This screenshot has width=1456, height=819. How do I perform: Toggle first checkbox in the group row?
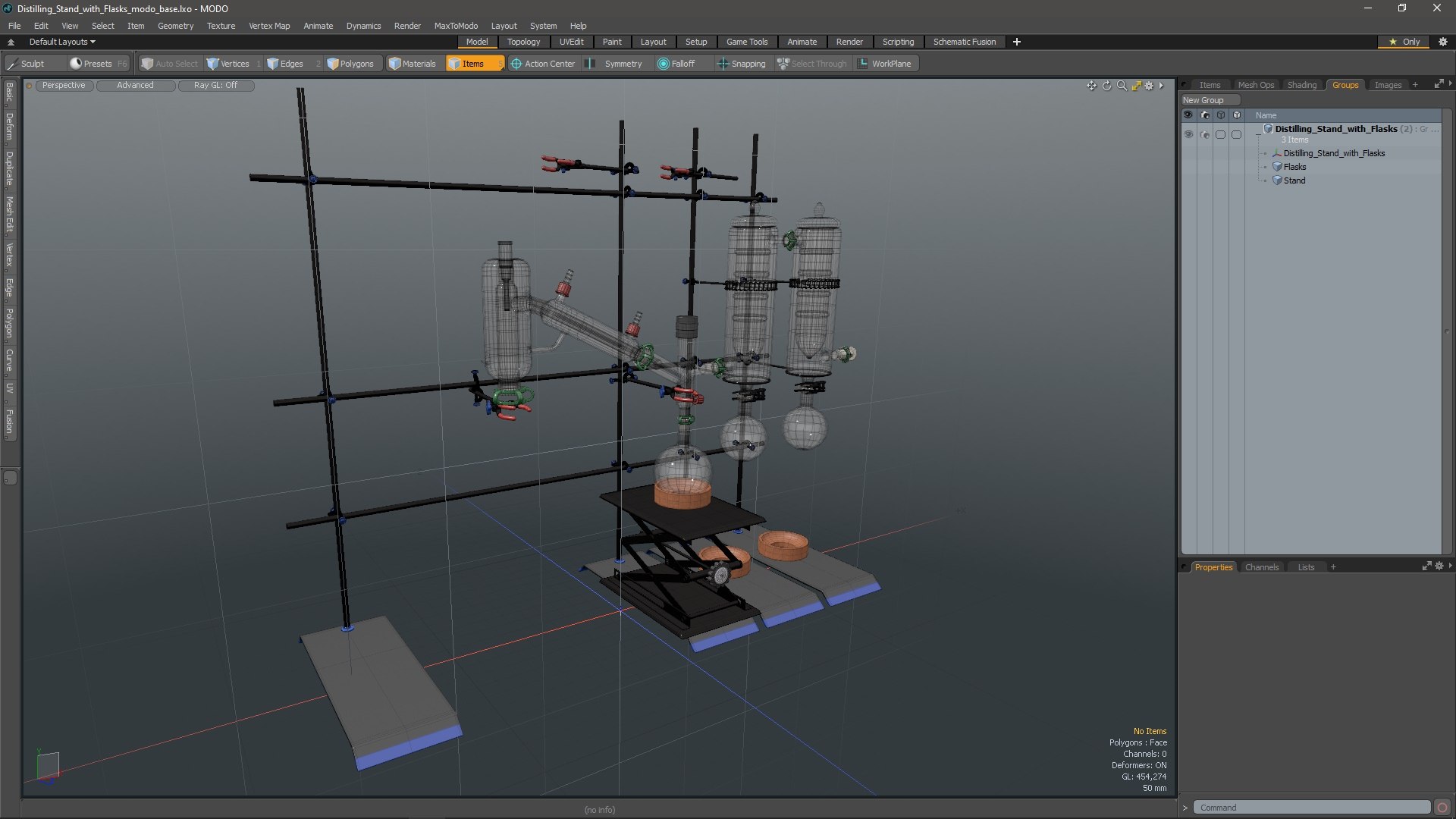tap(1220, 134)
